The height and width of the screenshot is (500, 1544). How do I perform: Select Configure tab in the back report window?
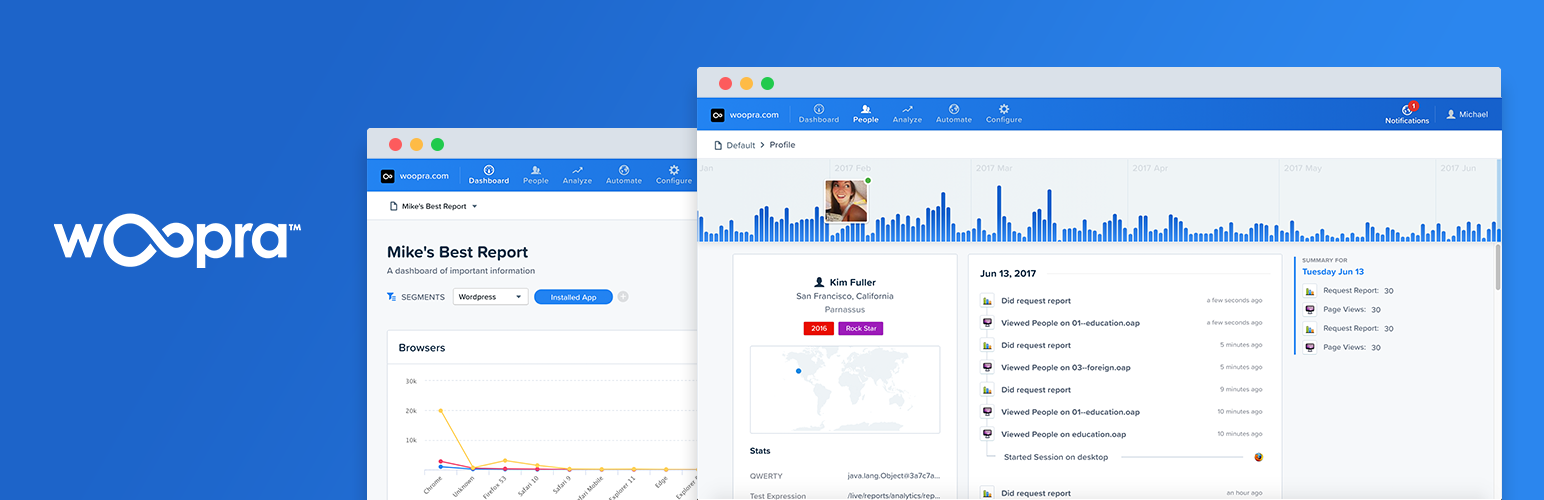[x=674, y=175]
